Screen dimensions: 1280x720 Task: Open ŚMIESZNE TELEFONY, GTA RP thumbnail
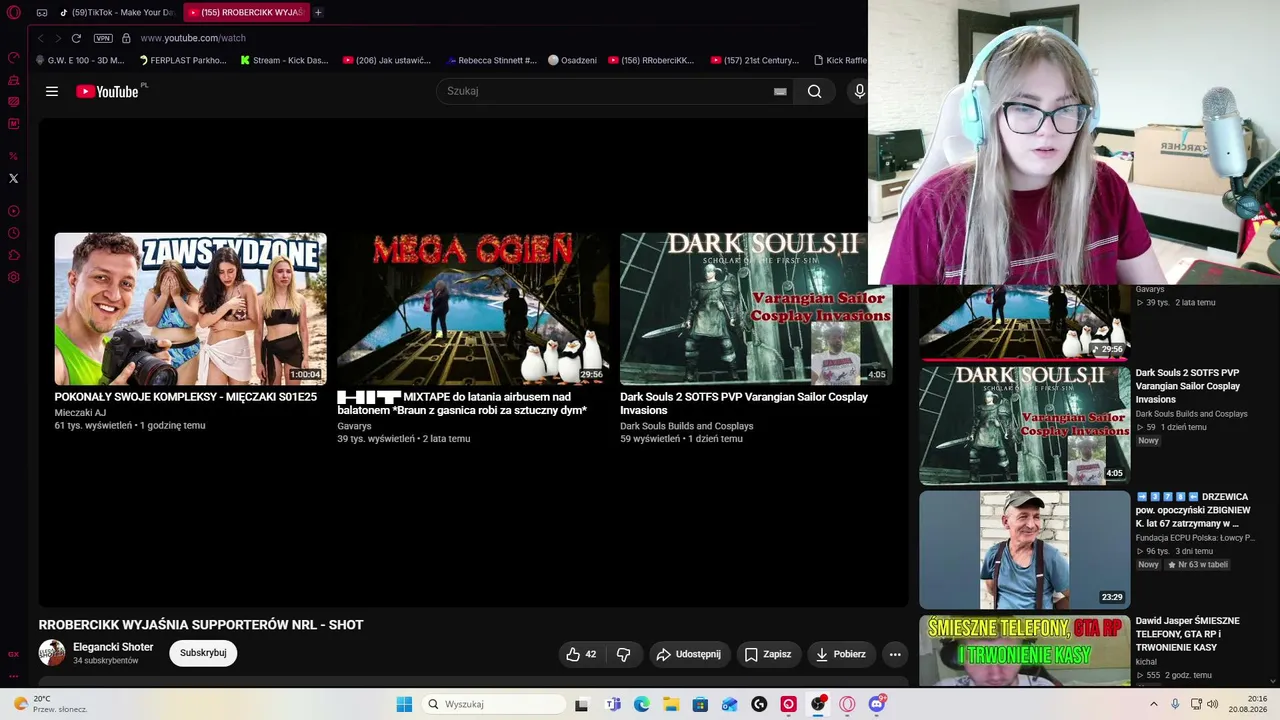click(x=1025, y=651)
